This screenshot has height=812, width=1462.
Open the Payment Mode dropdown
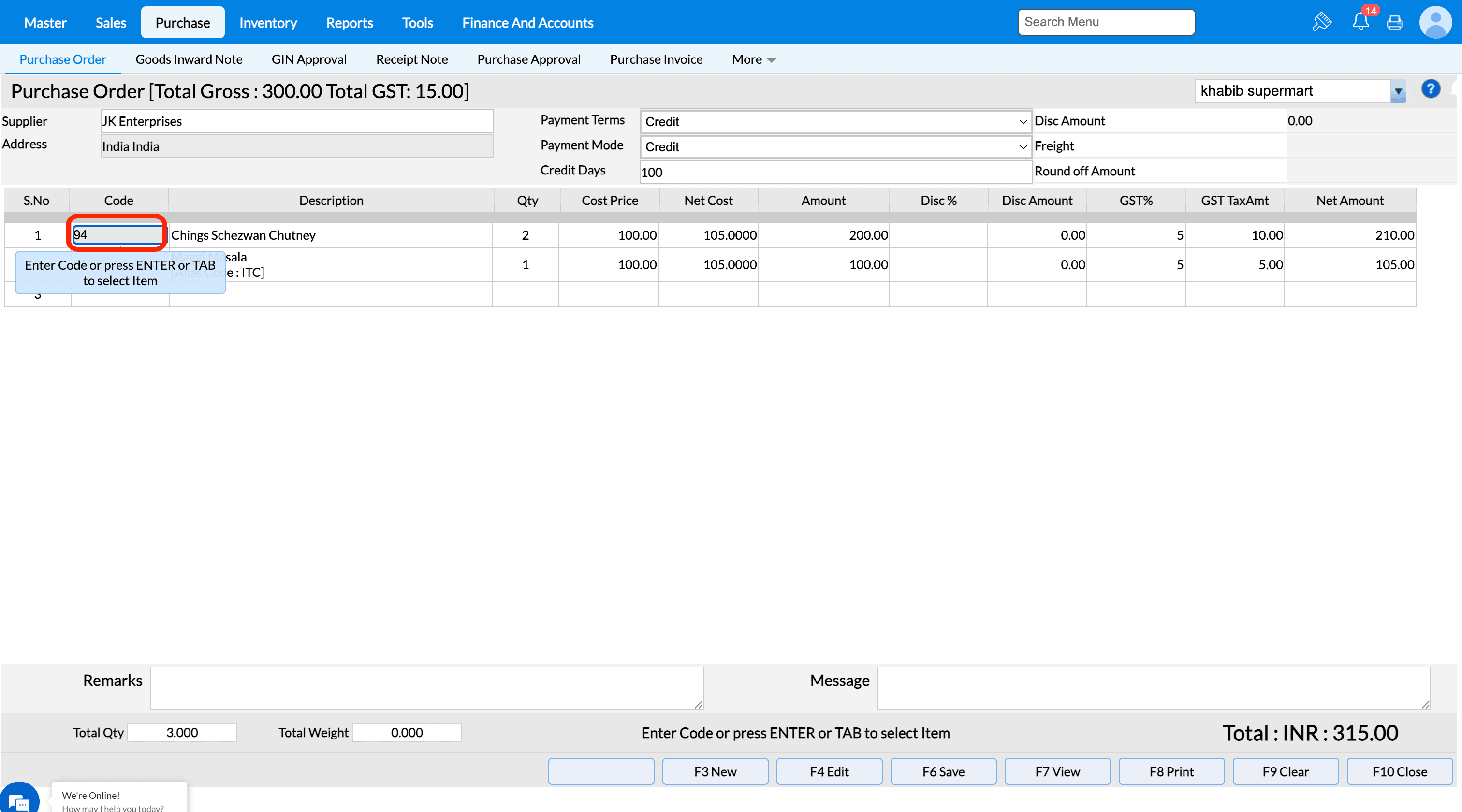pyautogui.click(x=835, y=146)
